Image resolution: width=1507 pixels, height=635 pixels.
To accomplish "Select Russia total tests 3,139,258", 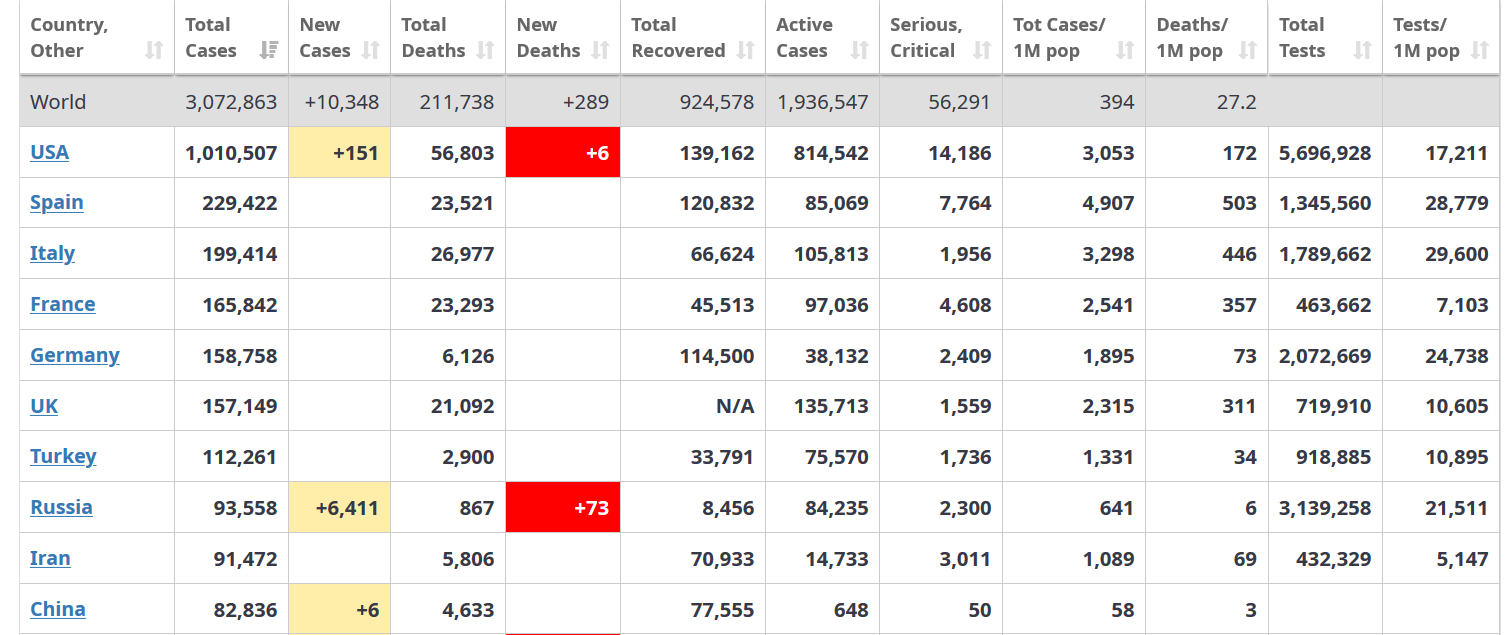I will [x=1325, y=508].
